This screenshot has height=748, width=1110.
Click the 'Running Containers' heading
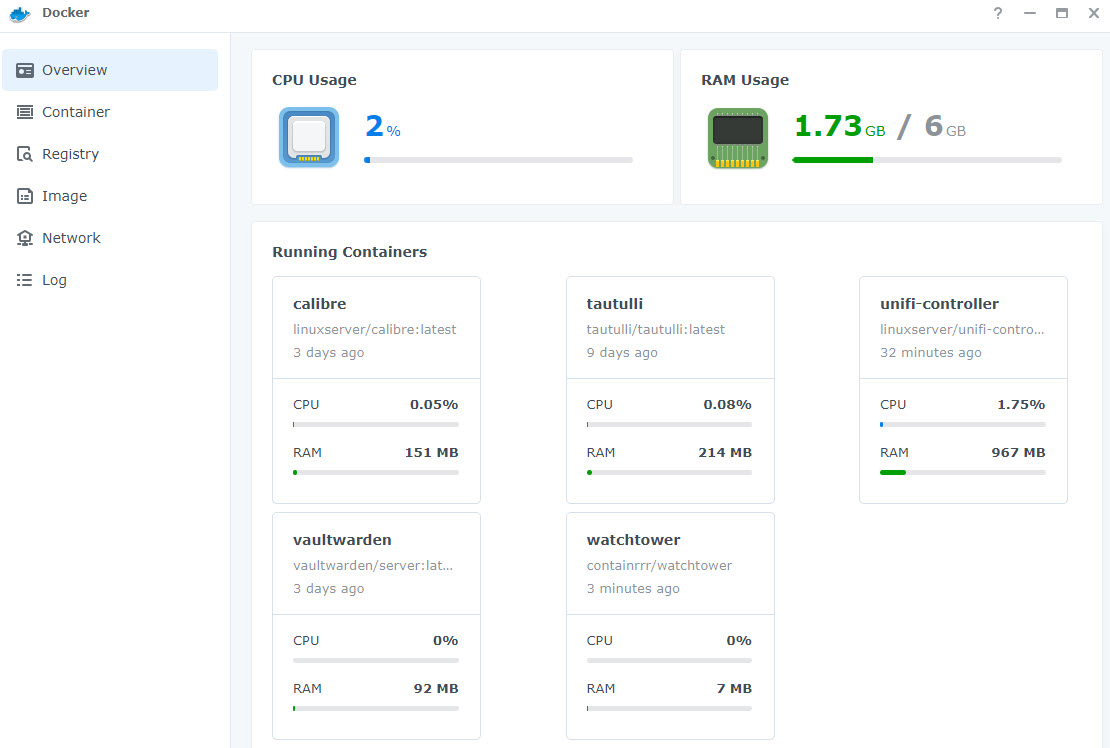[350, 252]
